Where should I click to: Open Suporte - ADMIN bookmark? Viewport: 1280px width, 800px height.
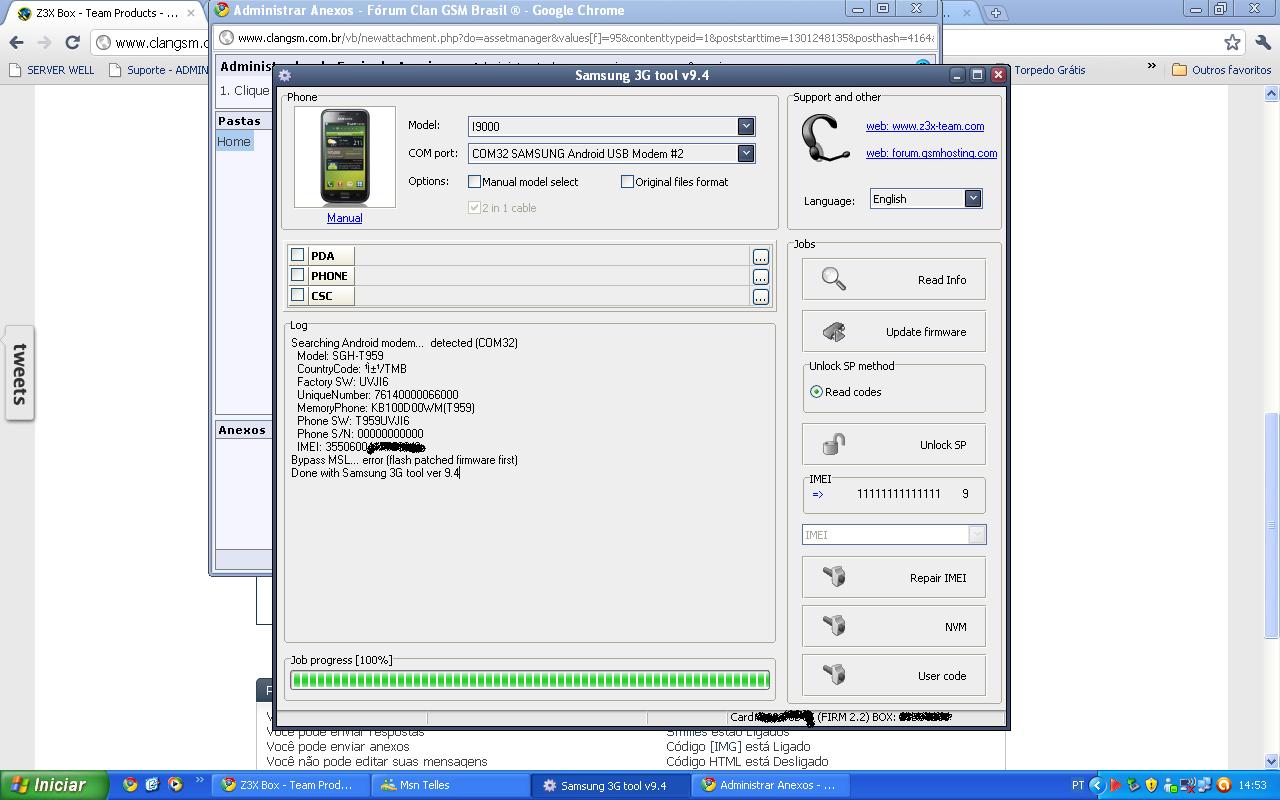click(159, 70)
